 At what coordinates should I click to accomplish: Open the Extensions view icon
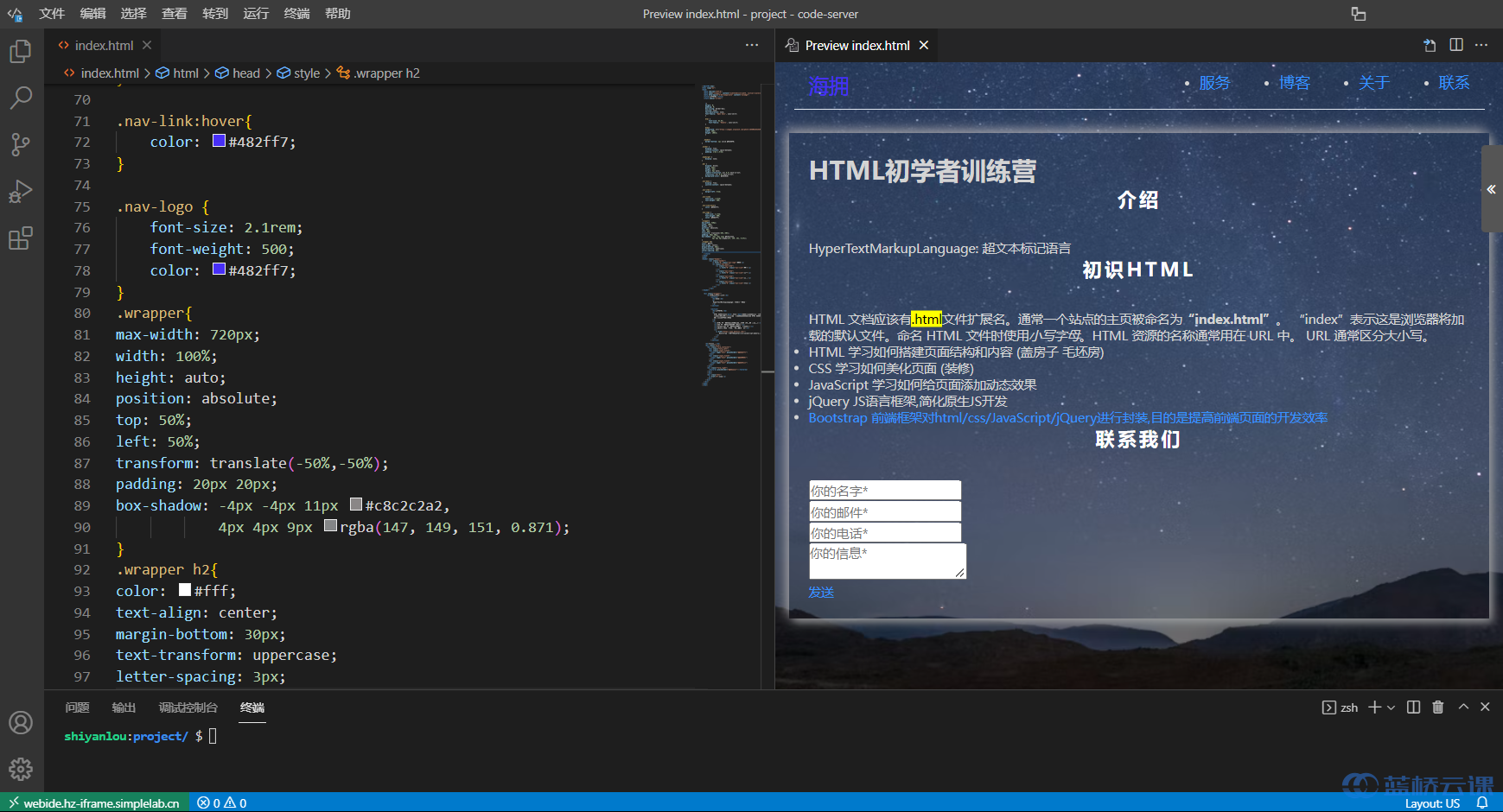[x=21, y=238]
